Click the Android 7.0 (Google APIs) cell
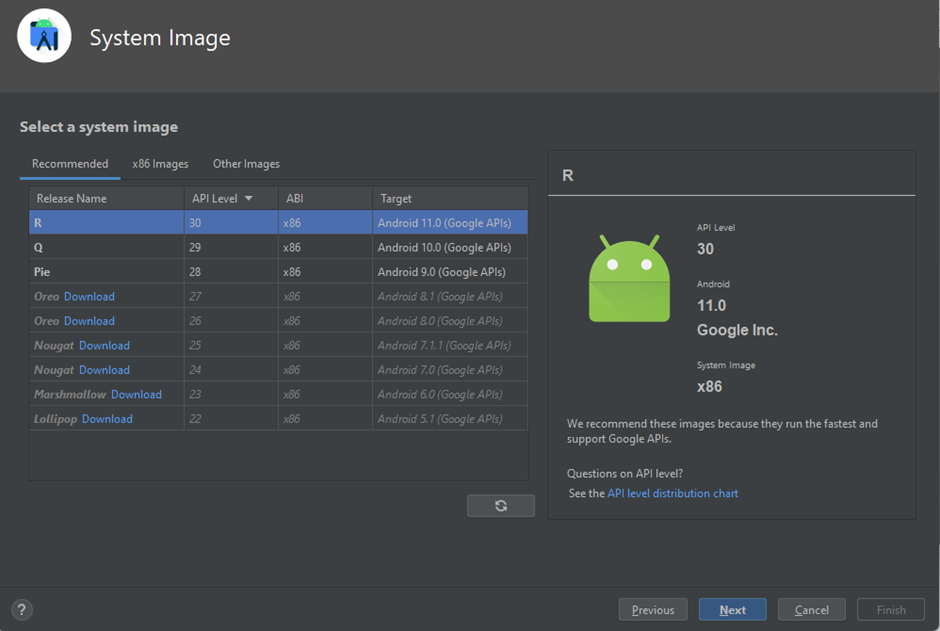Viewport: 940px width, 631px height. pyautogui.click(x=450, y=370)
